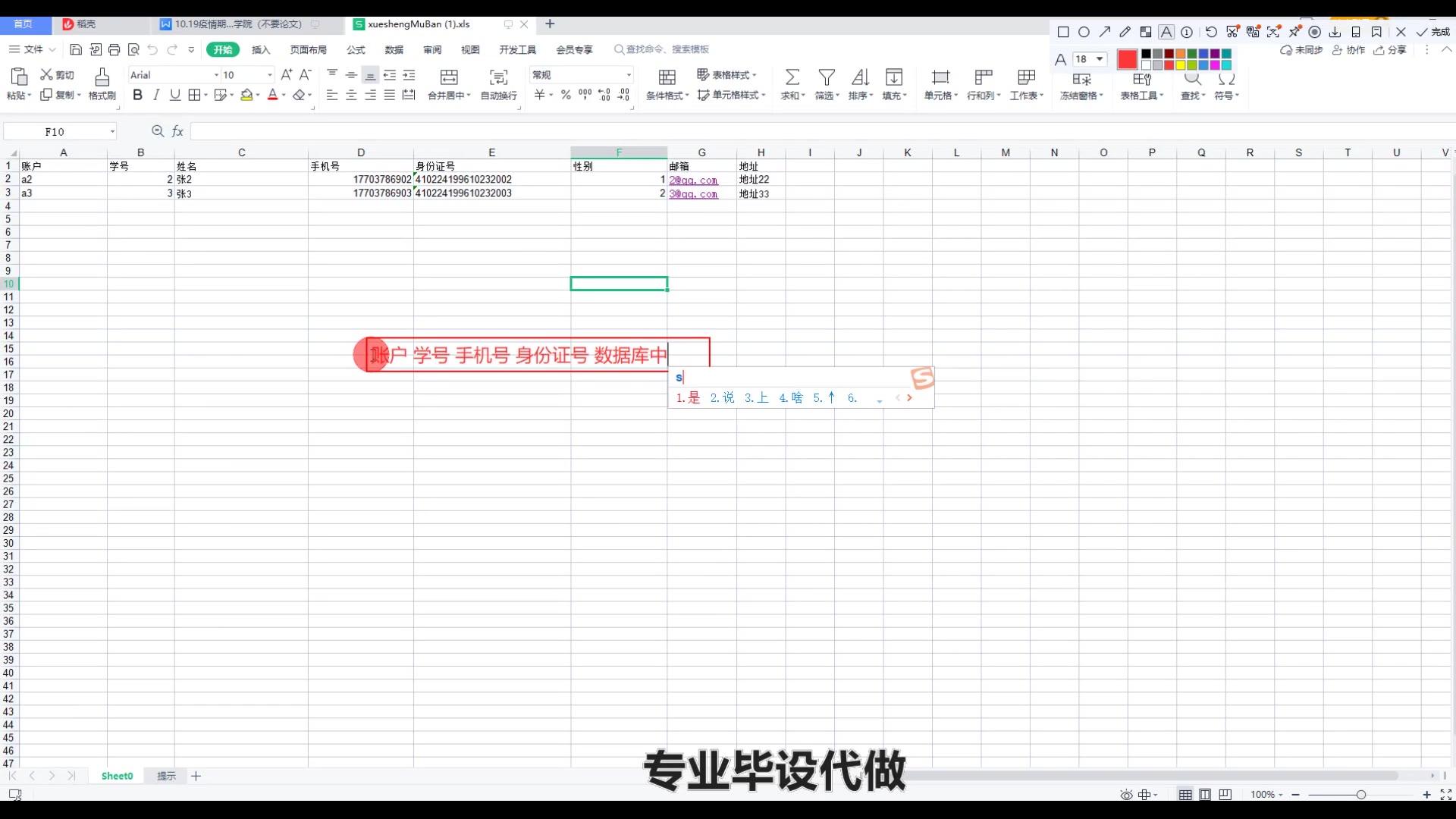Click the horizontal scrollbar at bottom
1456x819 pixels.
pyautogui.click(x=1153, y=776)
